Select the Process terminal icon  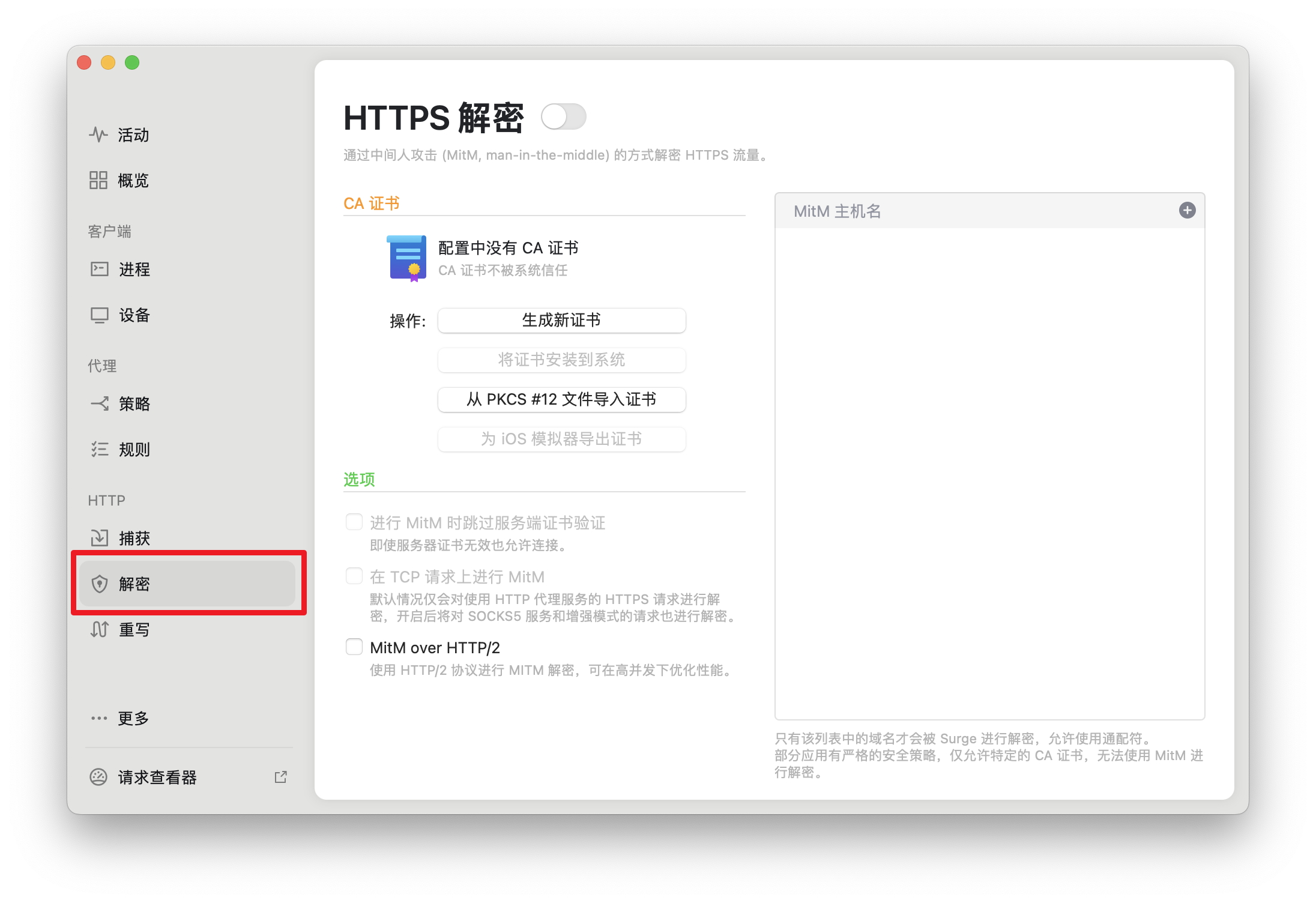pyautogui.click(x=99, y=269)
